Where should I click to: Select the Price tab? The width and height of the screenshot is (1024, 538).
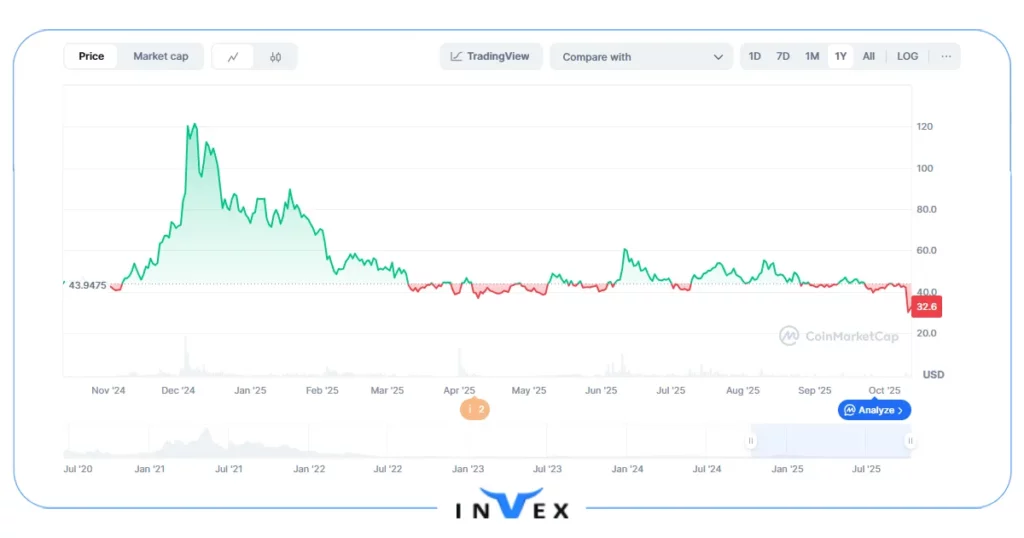tap(91, 57)
